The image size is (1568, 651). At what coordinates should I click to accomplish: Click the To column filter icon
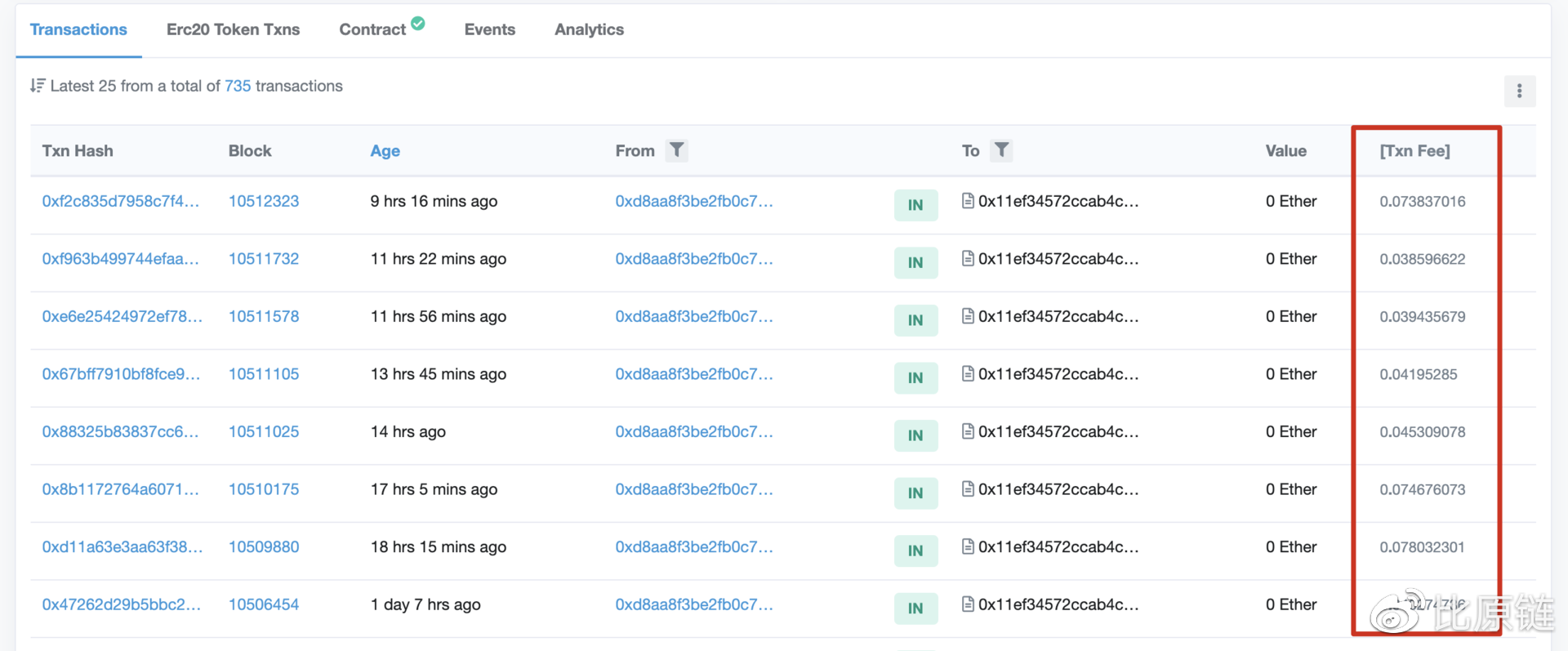point(1001,150)
